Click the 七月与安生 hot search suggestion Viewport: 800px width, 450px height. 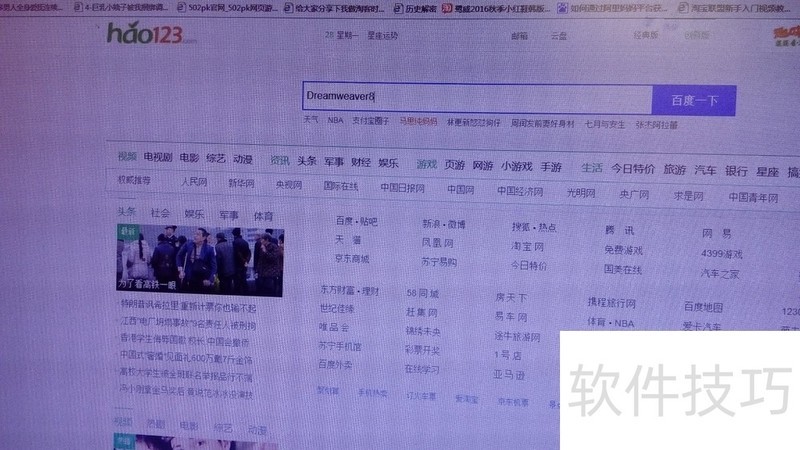coord(605,124)
